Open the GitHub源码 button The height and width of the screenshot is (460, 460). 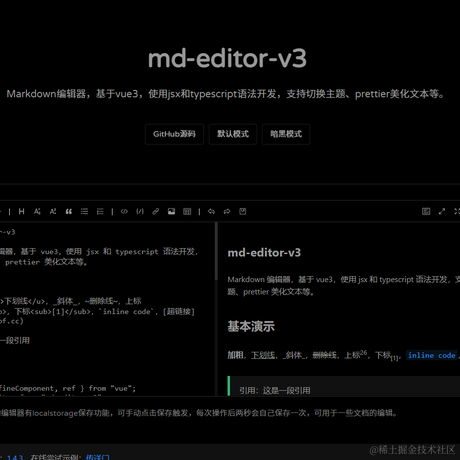click(174, 134)
